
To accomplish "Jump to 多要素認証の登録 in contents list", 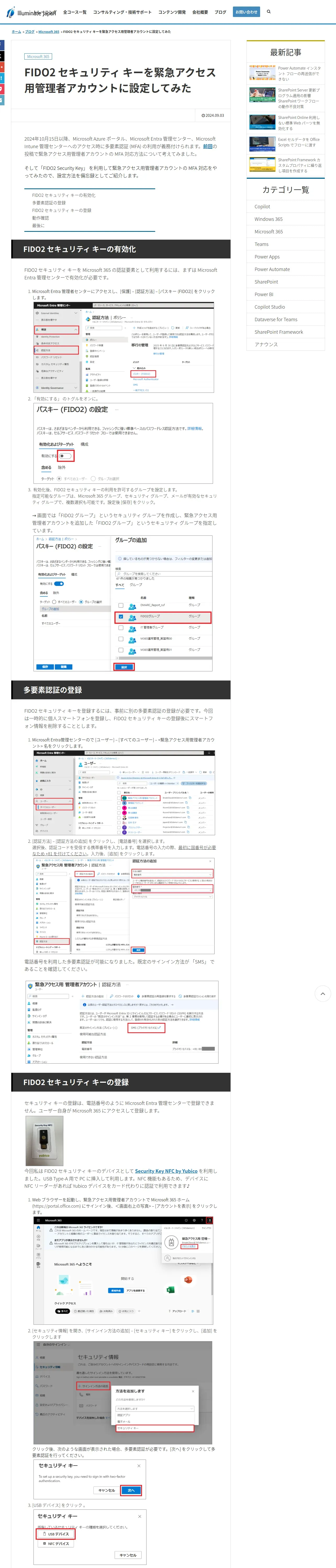I will pyautogui.click(x=49, y=203).
